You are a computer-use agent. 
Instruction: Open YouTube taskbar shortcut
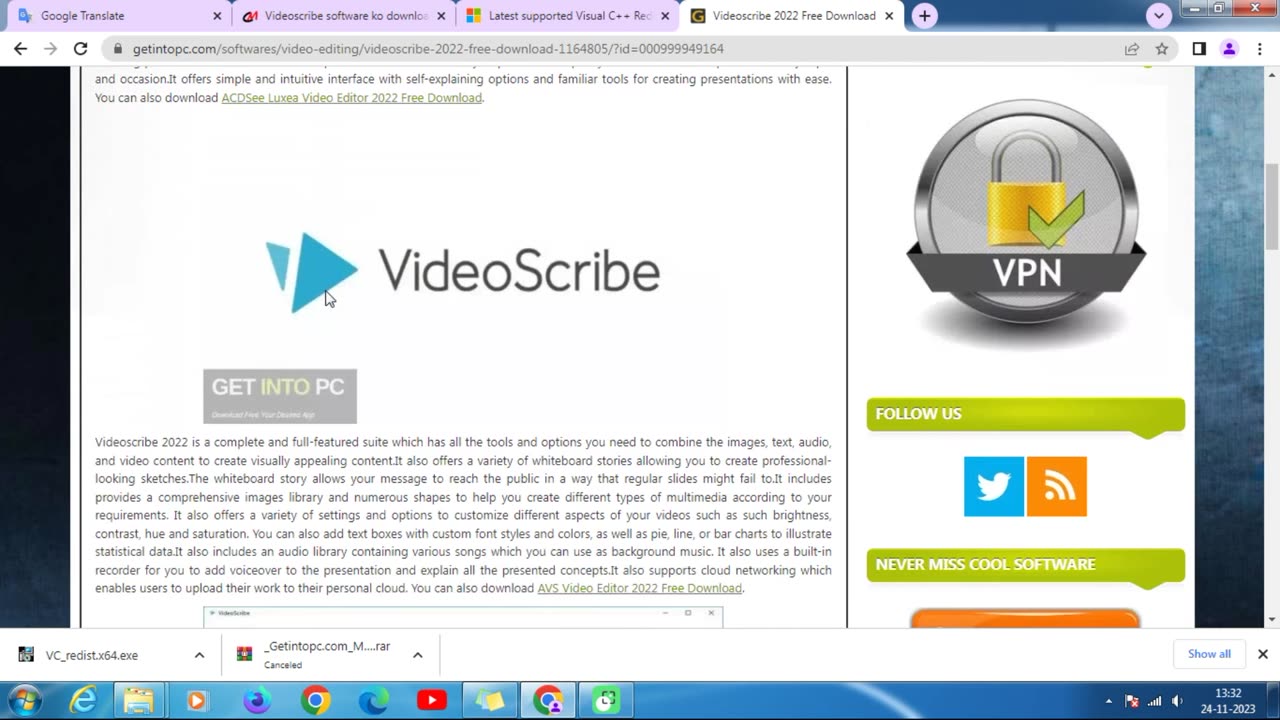(432, 700)
